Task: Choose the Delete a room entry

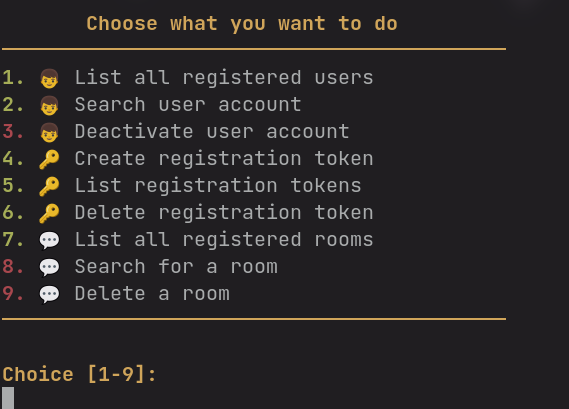Action: pyautogui.click(x=152, y=293)
